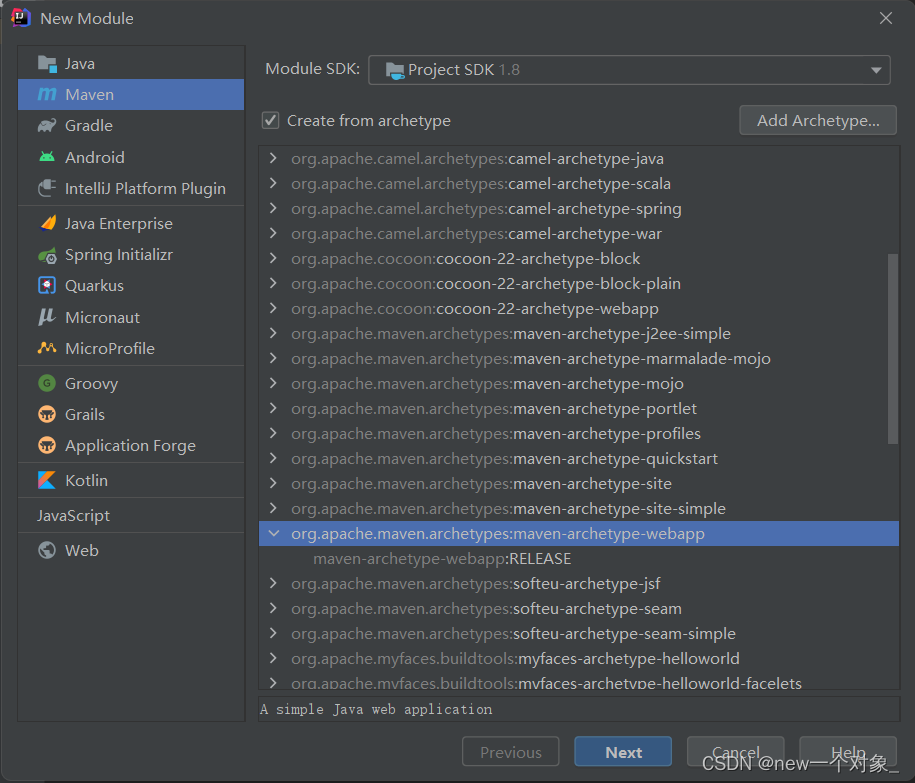
Task: Select maven-archetype-marmalade-mojo row
Action: 579,358
